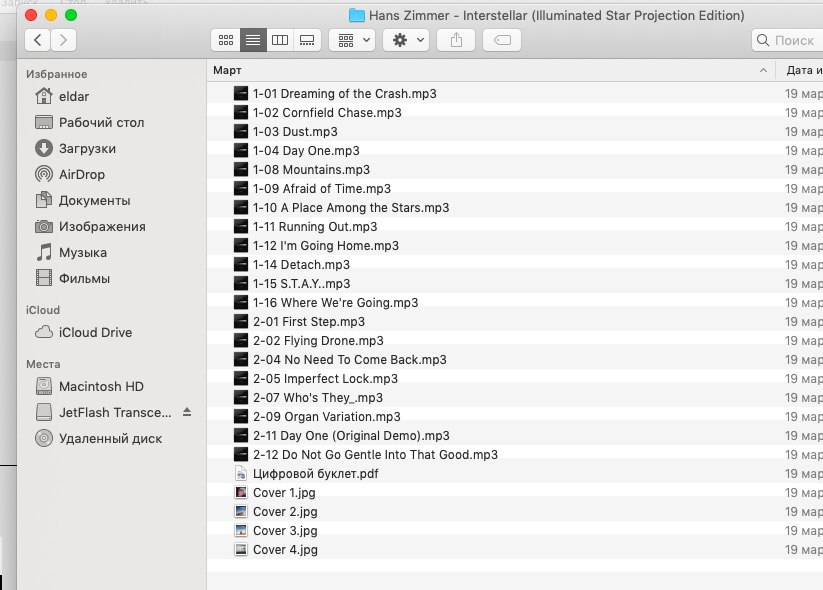Open the gear action menu

click(406, 40)
